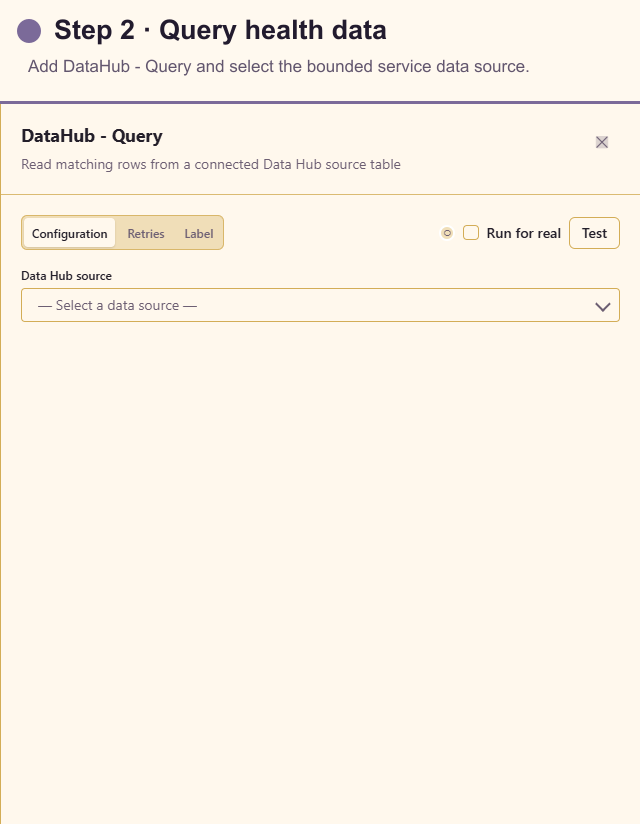
Task: Click the 'Data Hub source' field label
Action: click(x=66, y=276)
